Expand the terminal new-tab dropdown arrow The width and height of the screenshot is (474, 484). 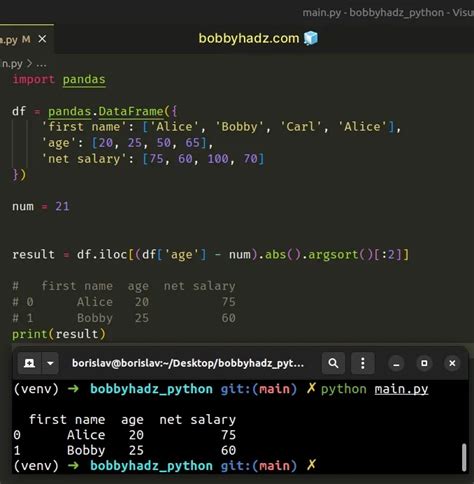50,363
